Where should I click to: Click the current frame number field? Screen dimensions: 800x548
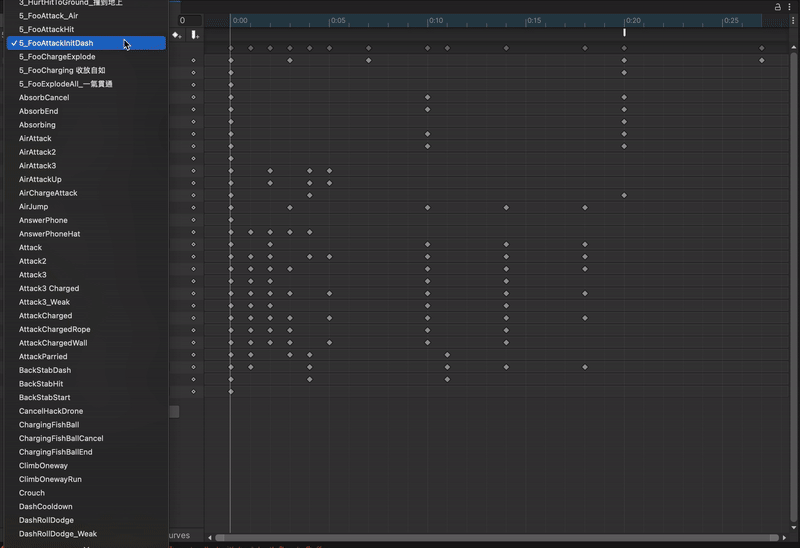(189, 20)
